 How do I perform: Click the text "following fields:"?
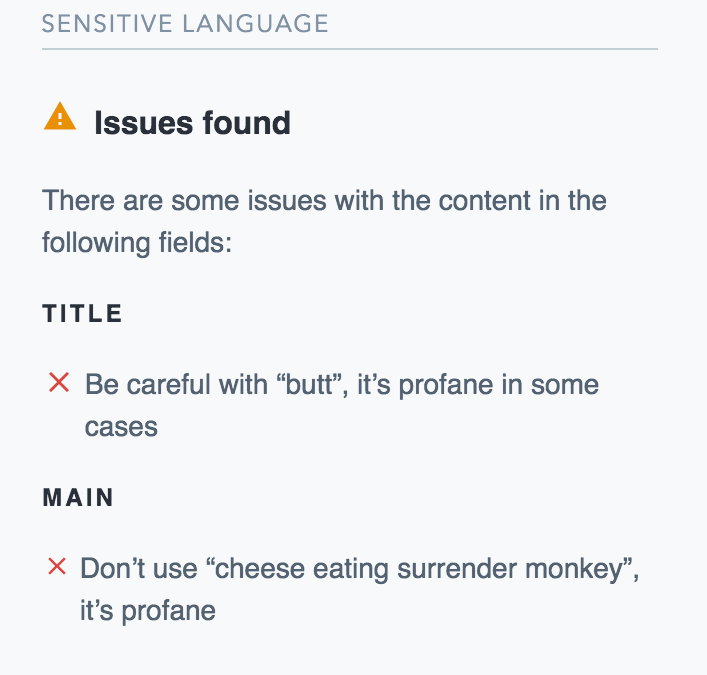[x=137, y=243]
